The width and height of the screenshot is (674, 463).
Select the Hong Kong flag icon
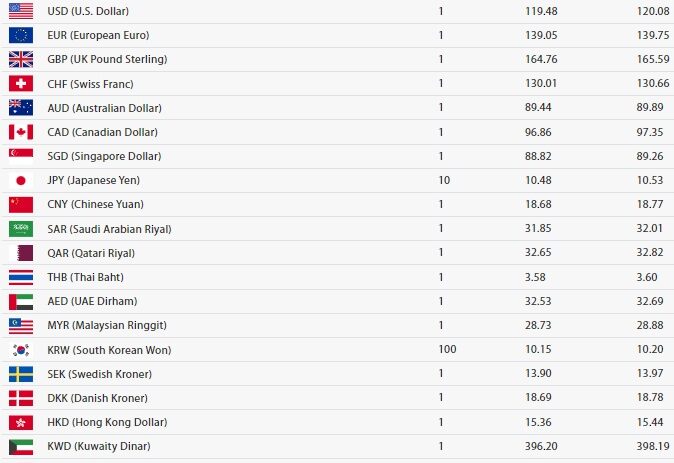[x=21, y=423]
